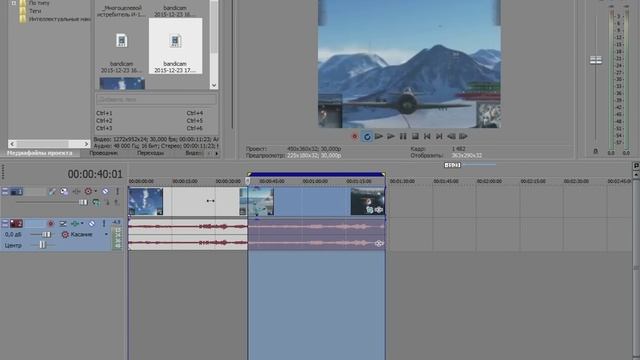The image size is (640, 360).
Task: Click the media tree horizontal scrollbar right arrow
Action: (x=86, y=144)
